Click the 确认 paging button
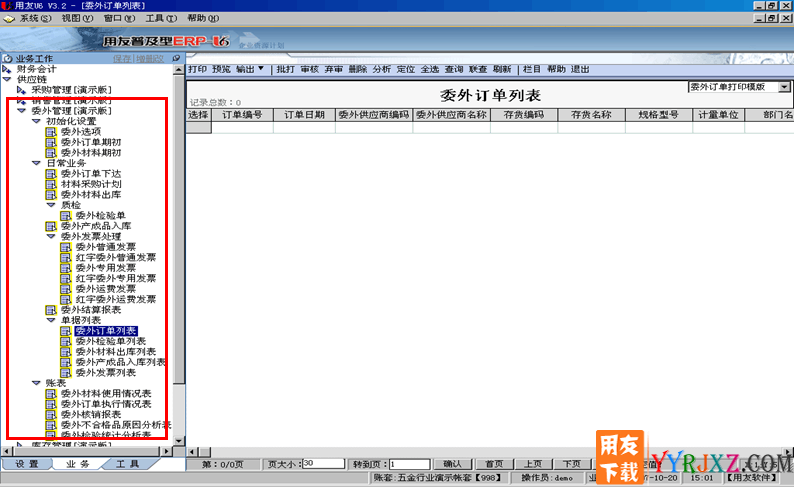Image resolution: width=794 pixels, height=487 pixels. tap(452, 464)
